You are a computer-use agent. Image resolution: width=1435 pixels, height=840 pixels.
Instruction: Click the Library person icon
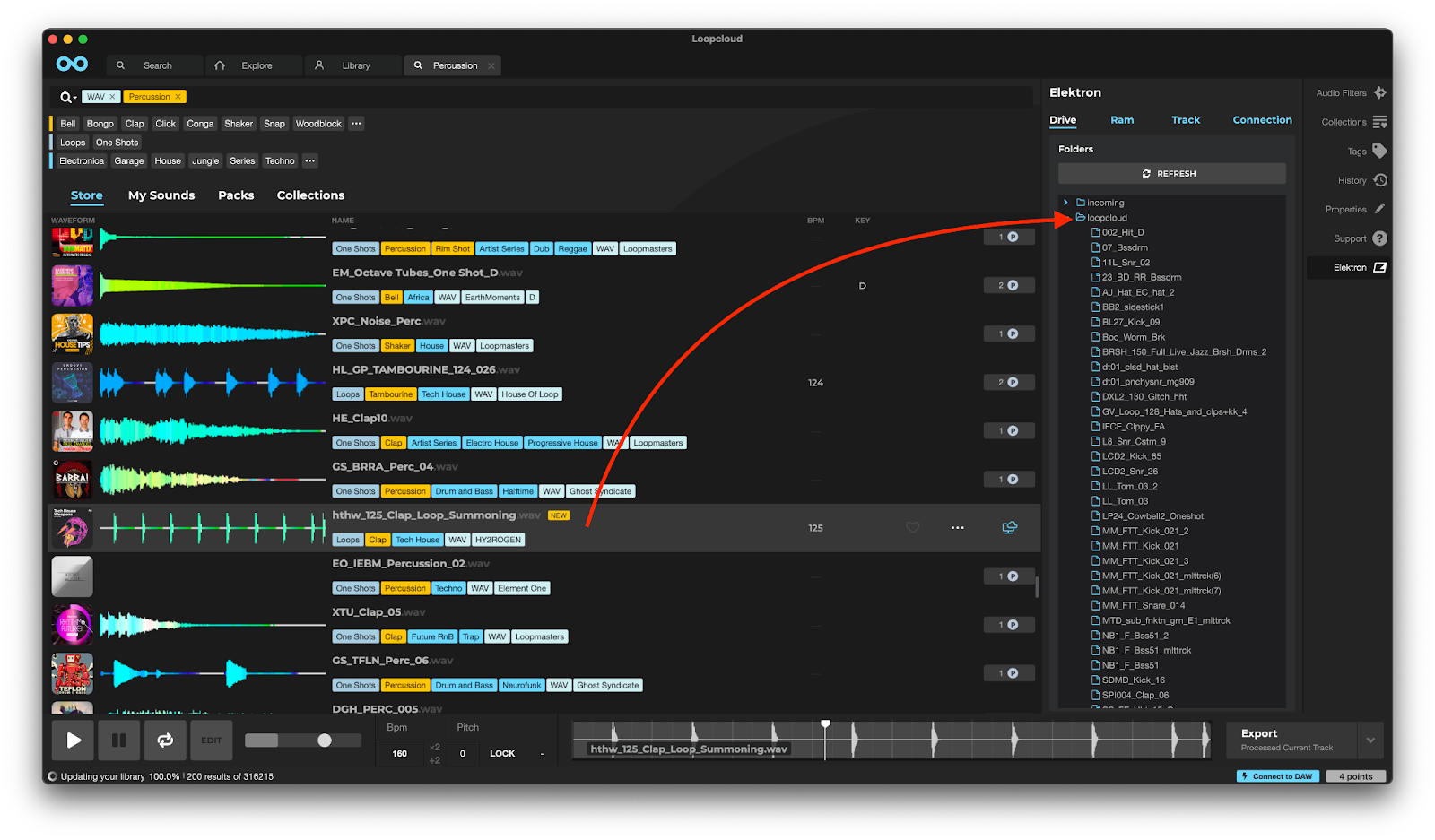point(319,65)
